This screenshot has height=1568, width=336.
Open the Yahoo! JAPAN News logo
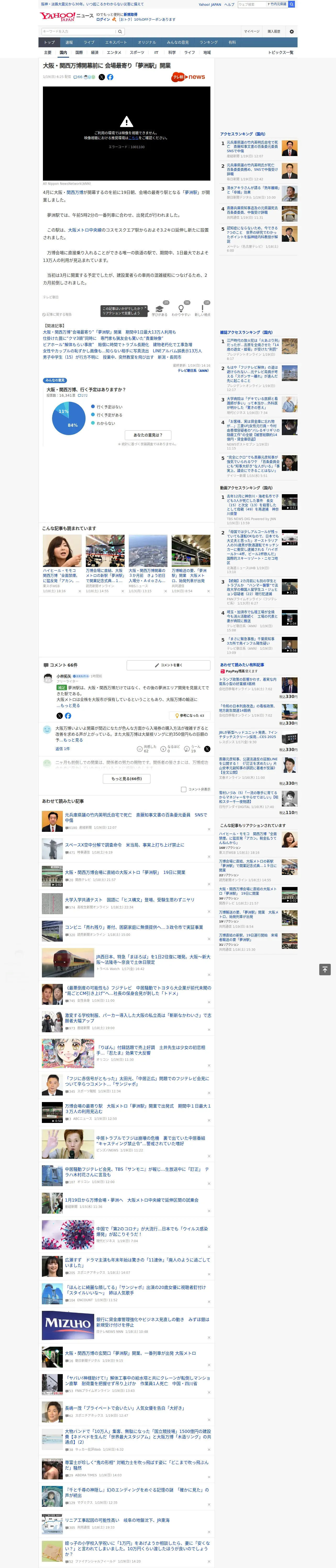click(66, 16)
